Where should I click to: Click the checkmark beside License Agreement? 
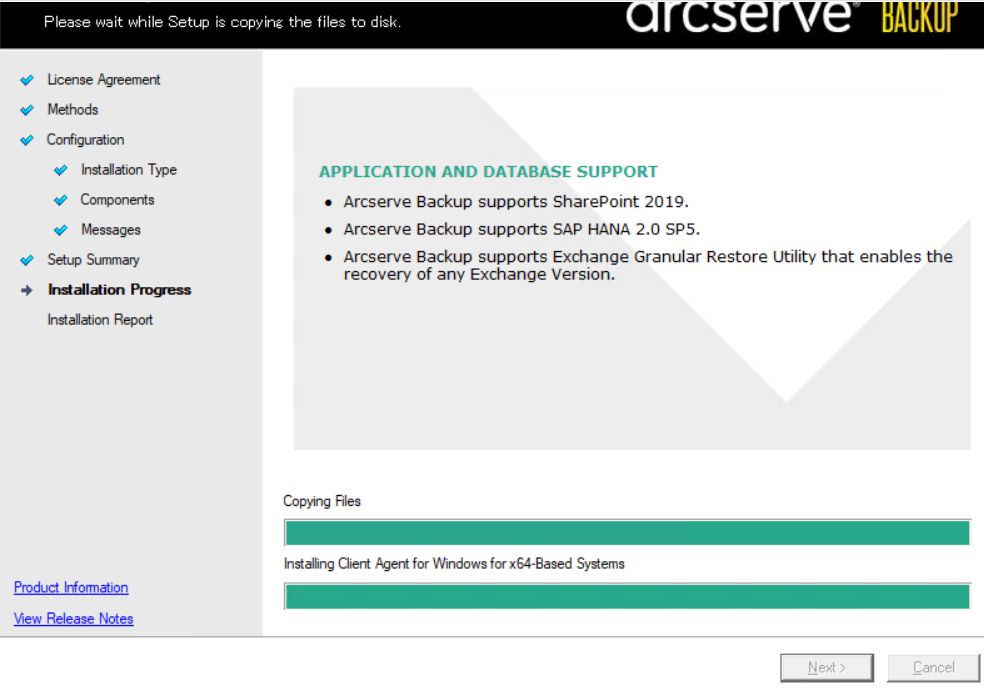click(27, 80)
